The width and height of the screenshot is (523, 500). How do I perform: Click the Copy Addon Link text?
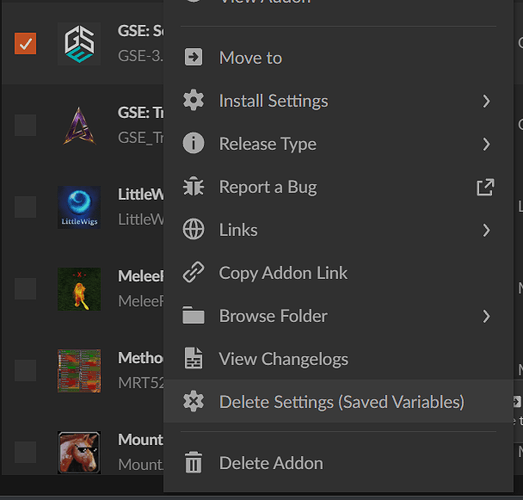283,273
